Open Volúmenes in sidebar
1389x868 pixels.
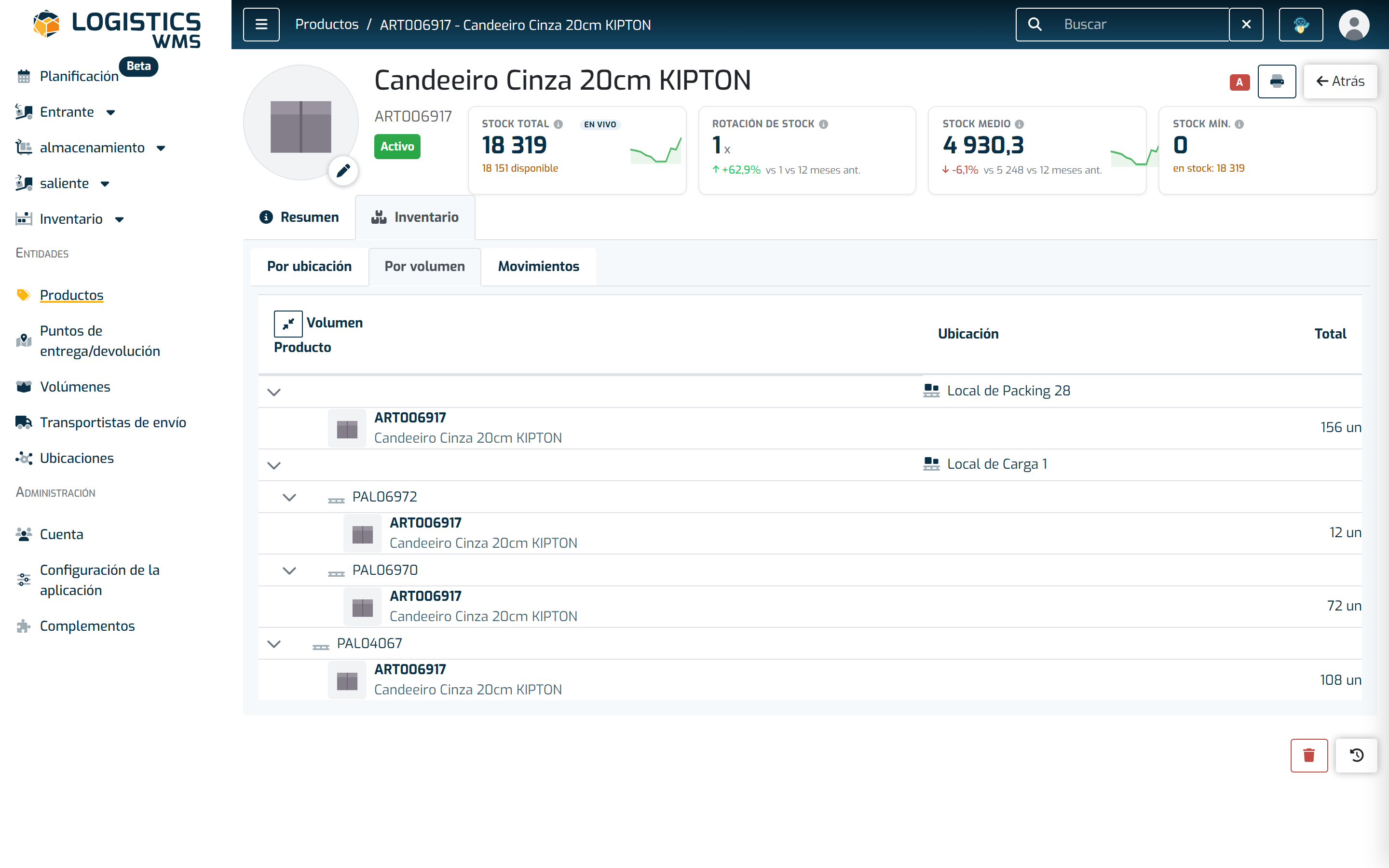click(75, 386)
